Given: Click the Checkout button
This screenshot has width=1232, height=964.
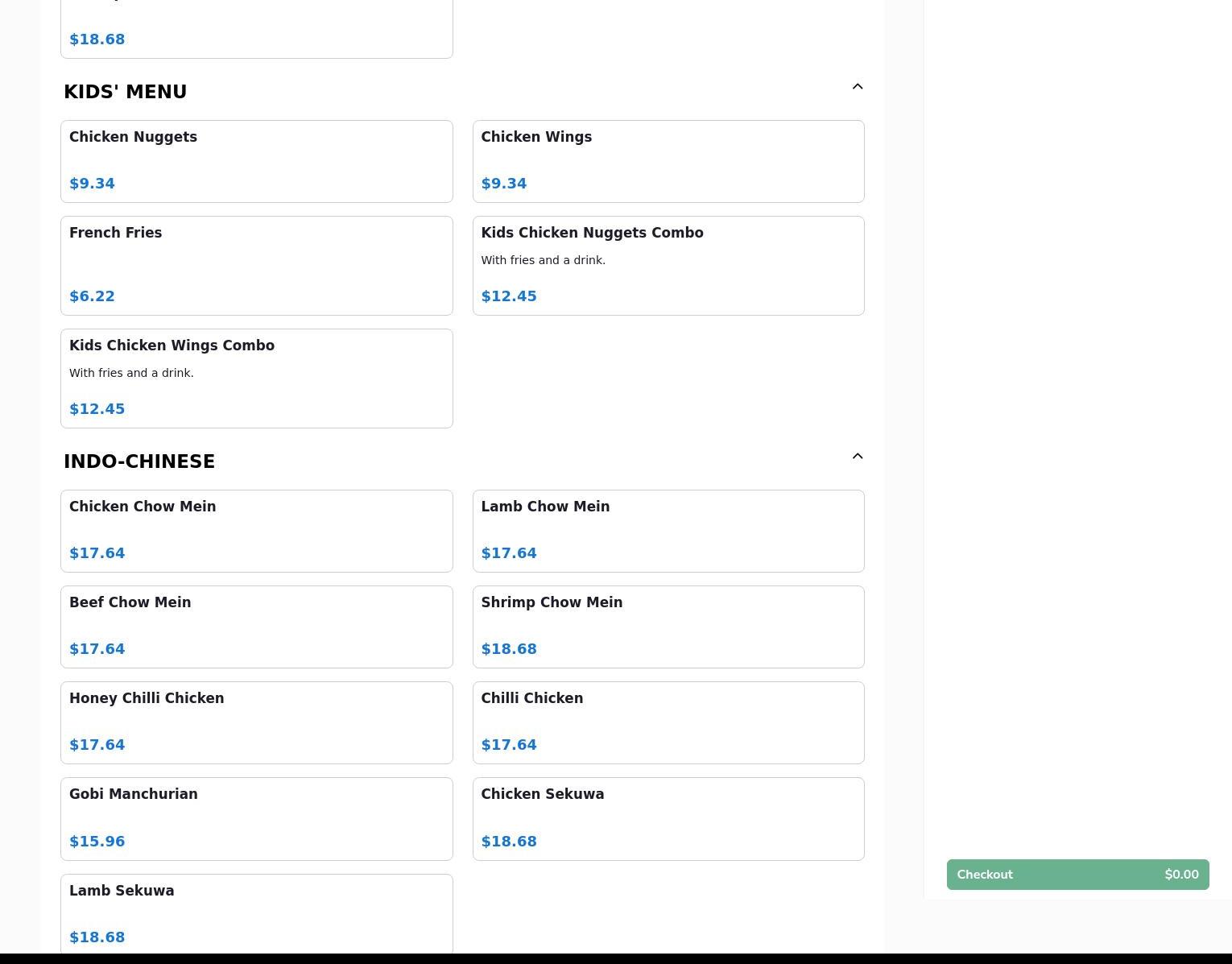Looking at the screenshot, I should (x=1077, y=875).
